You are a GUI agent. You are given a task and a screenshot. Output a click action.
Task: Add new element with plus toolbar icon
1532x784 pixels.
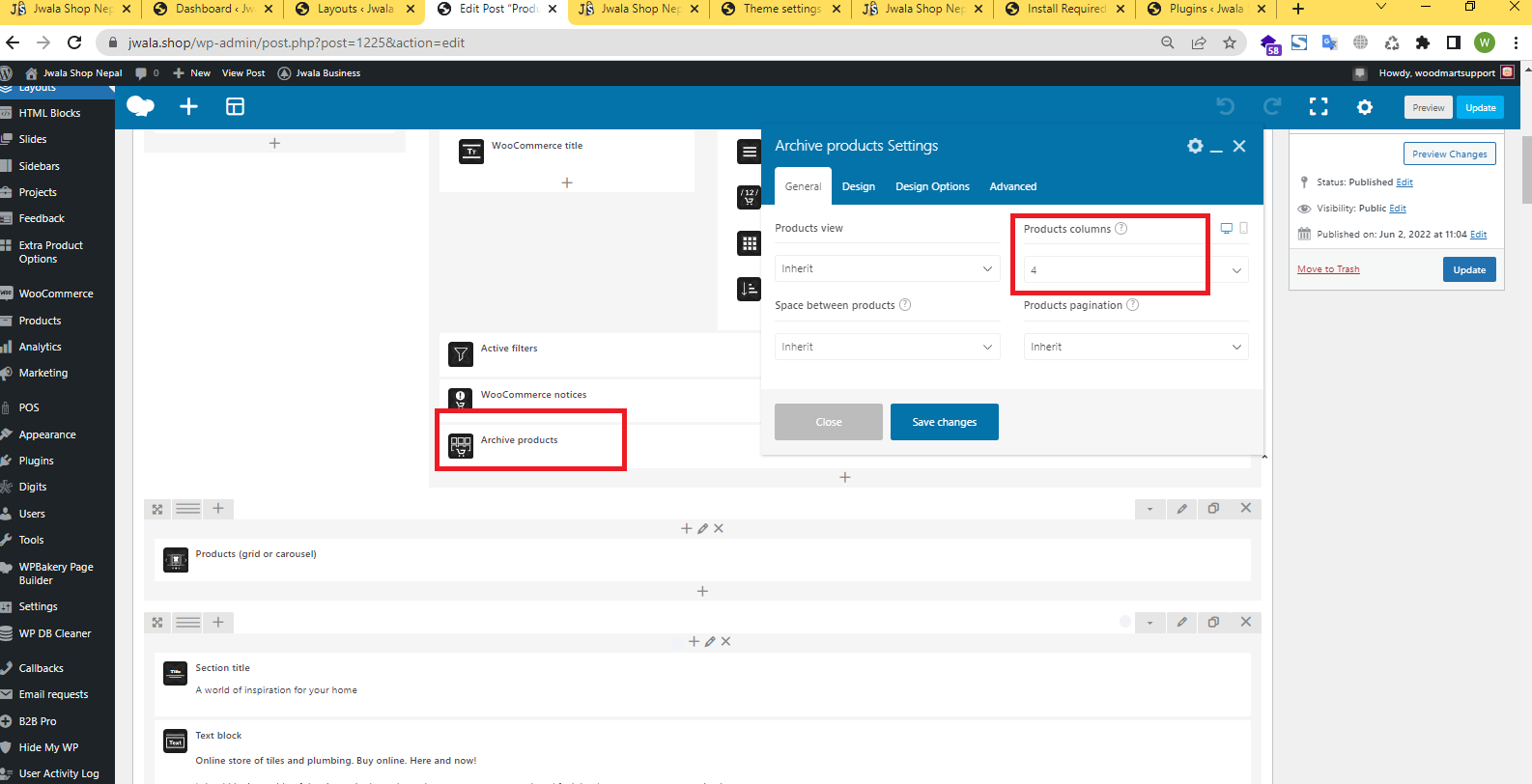(x=189, y=106)
